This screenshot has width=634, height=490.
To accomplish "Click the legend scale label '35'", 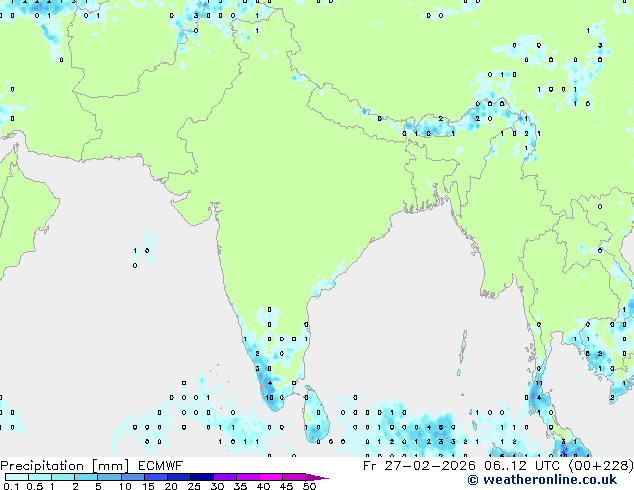I will click(x=240, y=486).
